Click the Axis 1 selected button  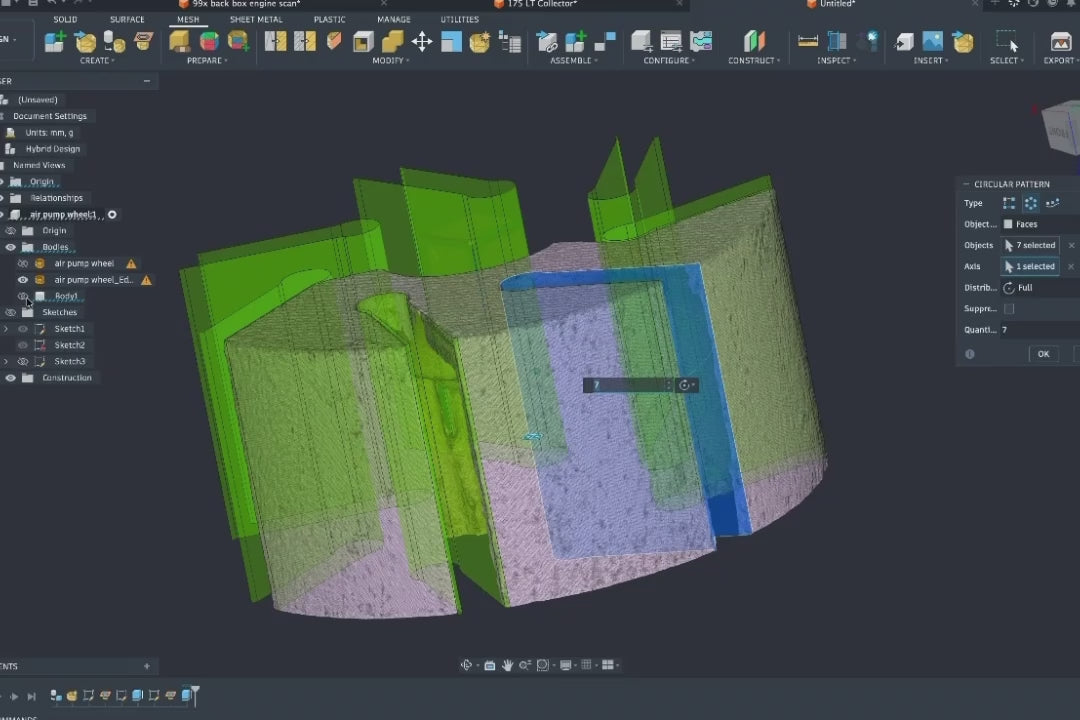tap(1030, 267)
